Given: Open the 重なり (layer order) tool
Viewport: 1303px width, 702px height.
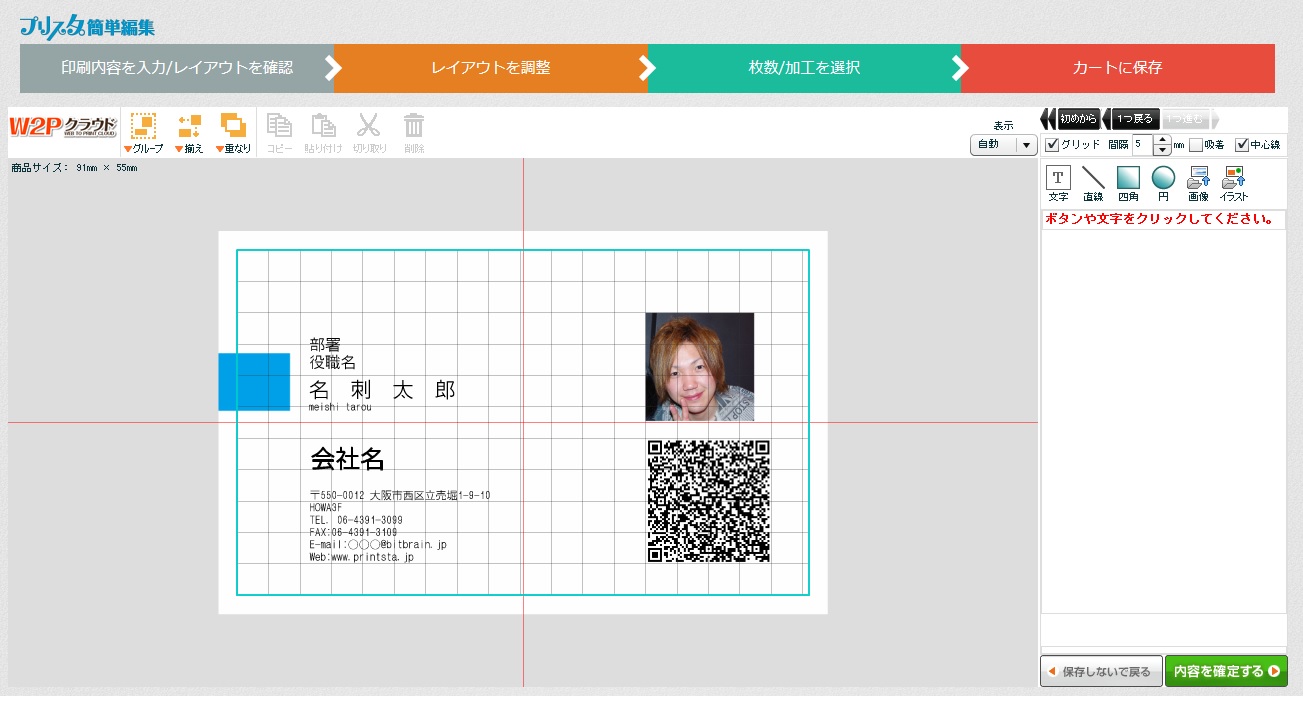Looking at the screenshot, I should coord(233,126).
